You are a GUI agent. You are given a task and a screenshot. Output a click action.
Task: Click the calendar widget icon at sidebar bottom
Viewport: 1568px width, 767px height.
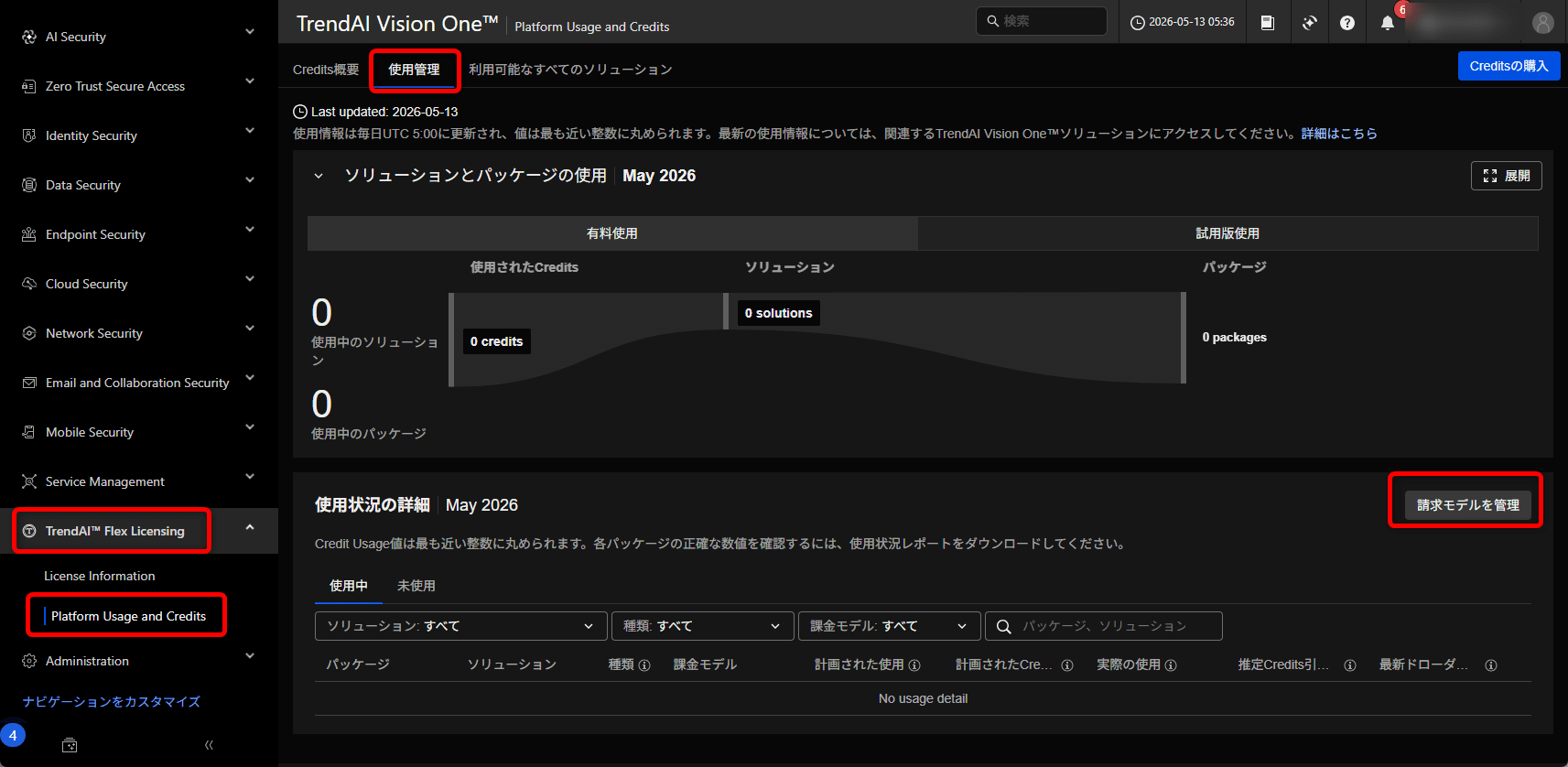point(70,745)
